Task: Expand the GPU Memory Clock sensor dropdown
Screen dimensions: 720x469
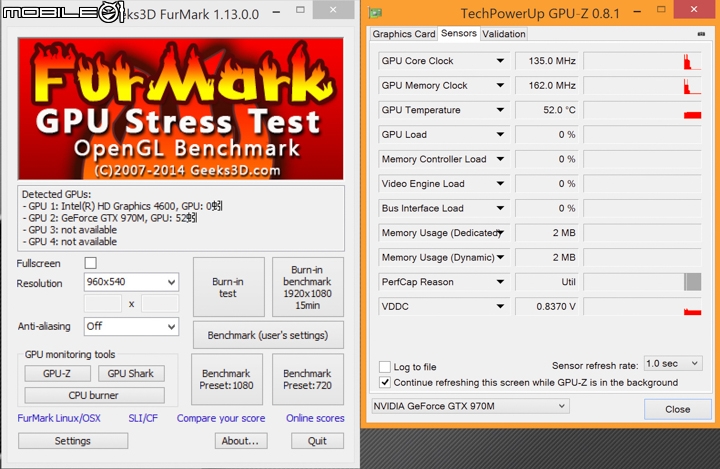Action: point(501,85)
